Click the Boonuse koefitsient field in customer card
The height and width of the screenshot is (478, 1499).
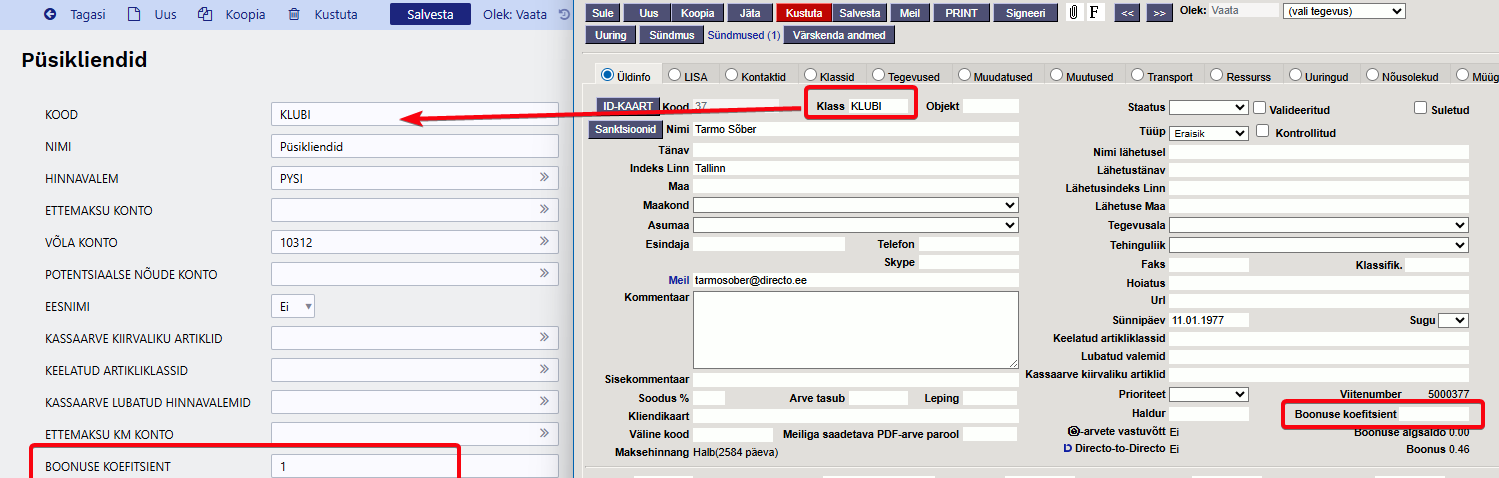pyautogui.click(x=1433, y=414)
